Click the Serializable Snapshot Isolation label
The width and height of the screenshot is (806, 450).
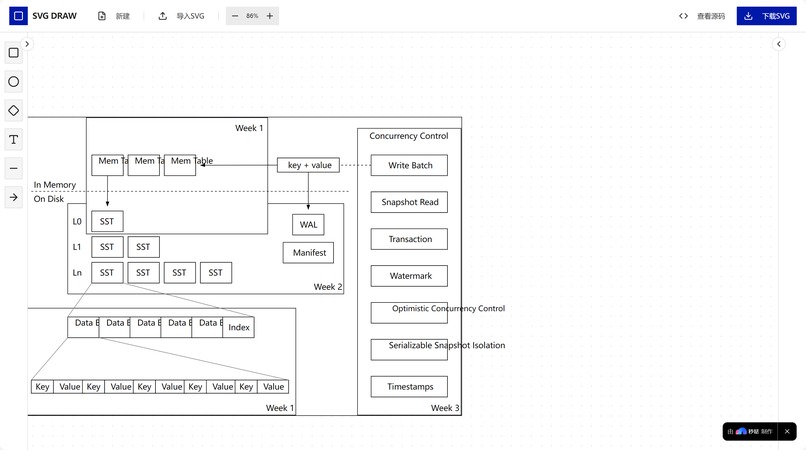coord(447,345)
